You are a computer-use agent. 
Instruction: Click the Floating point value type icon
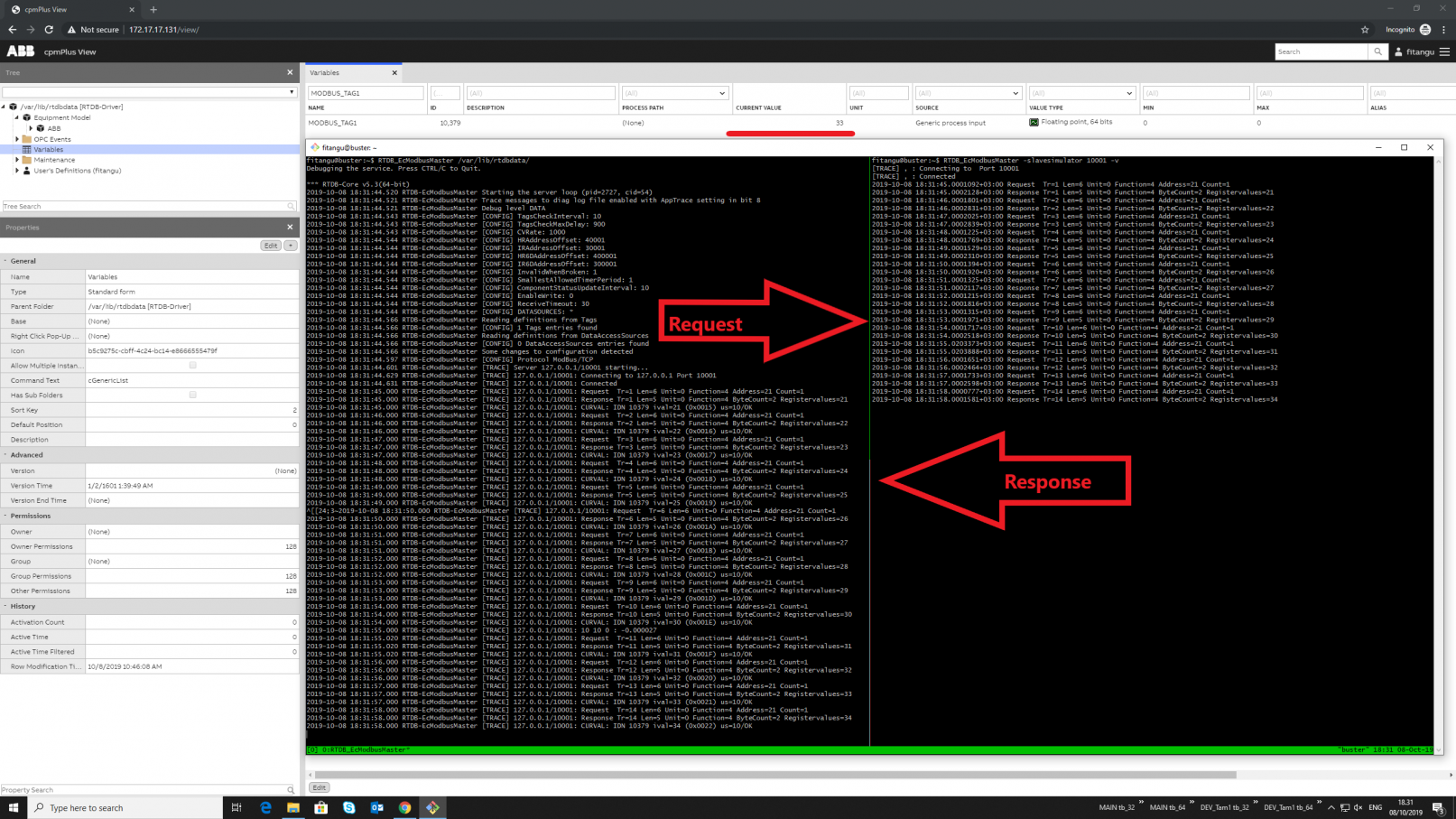click(1034, 122)
